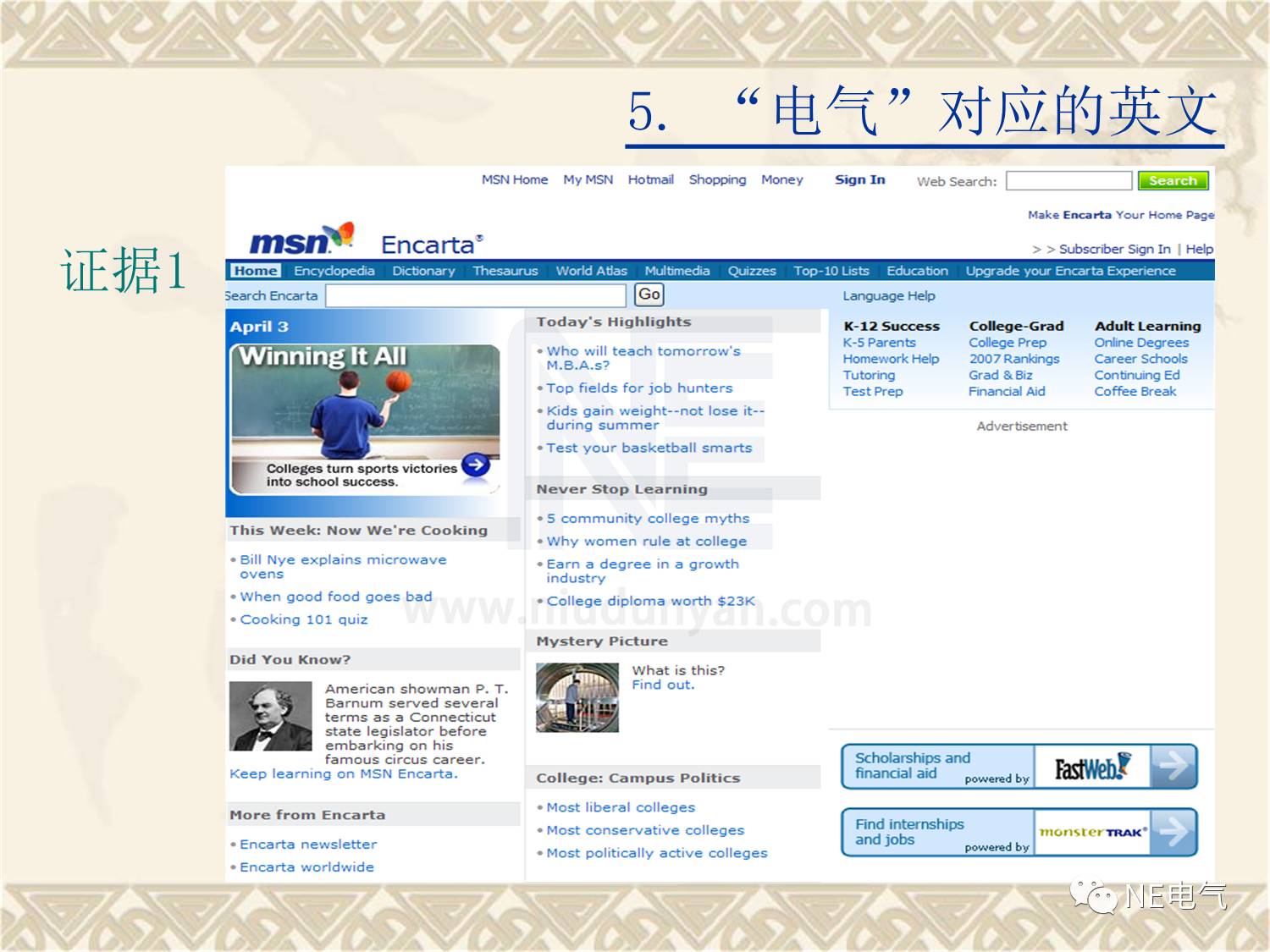
Task: Click the MSN butterfly logo
Action: pos(301,239)
